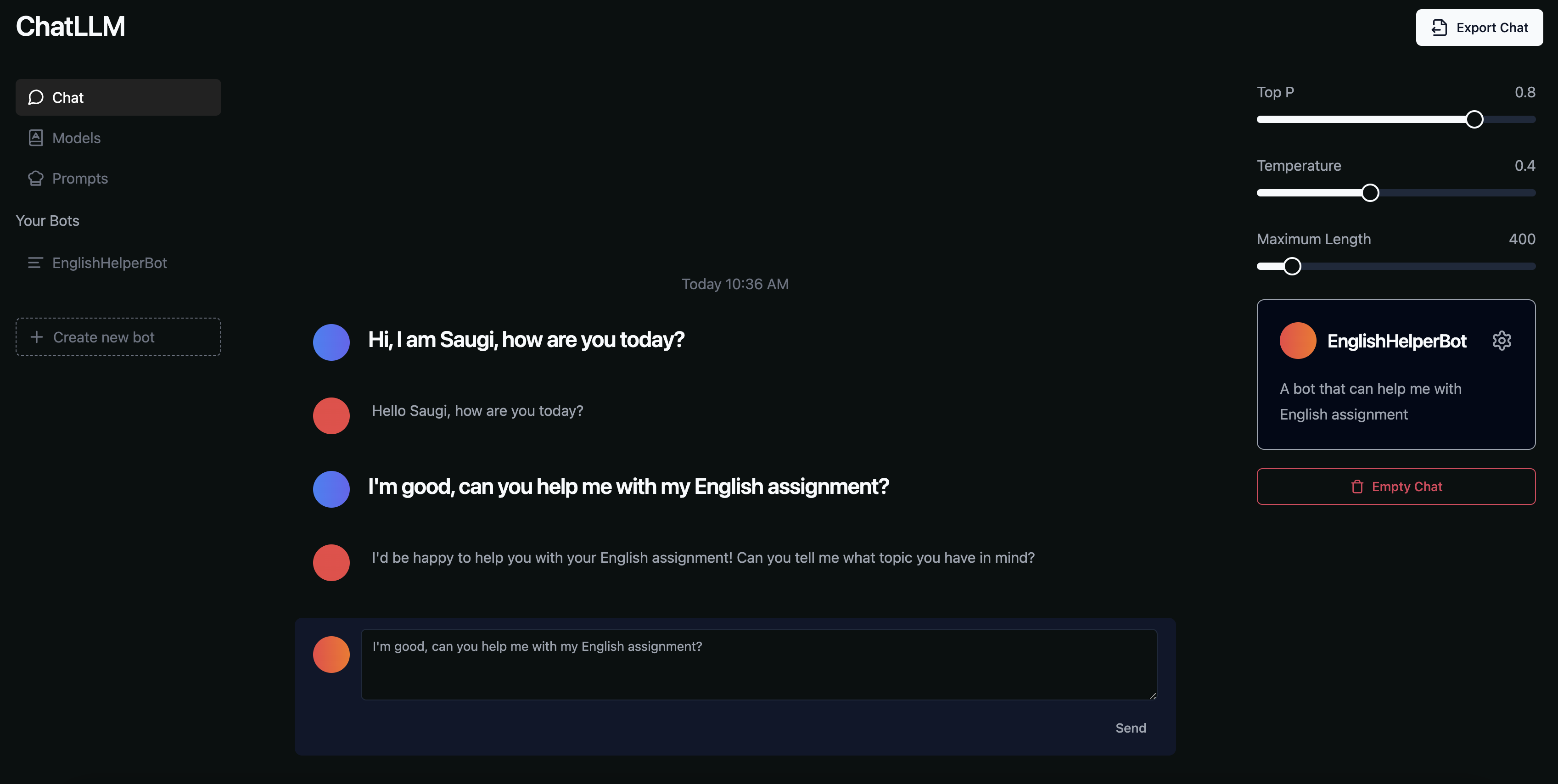Screen dimensions: 1558x784
Task: Click Create new bot button
Action: point(118,337)
